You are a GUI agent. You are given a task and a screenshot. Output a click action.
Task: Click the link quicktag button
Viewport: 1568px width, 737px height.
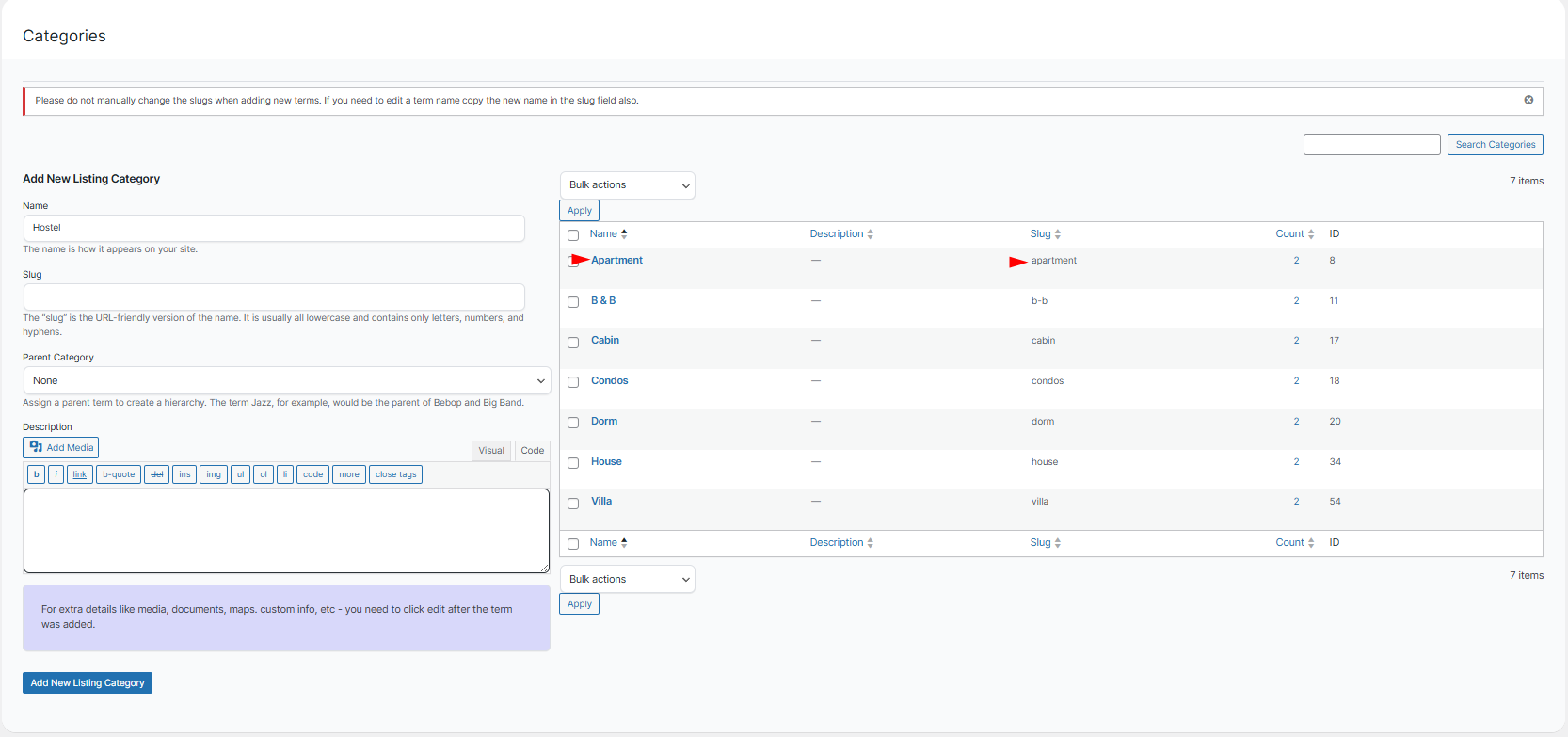click(x=80, y=474)
